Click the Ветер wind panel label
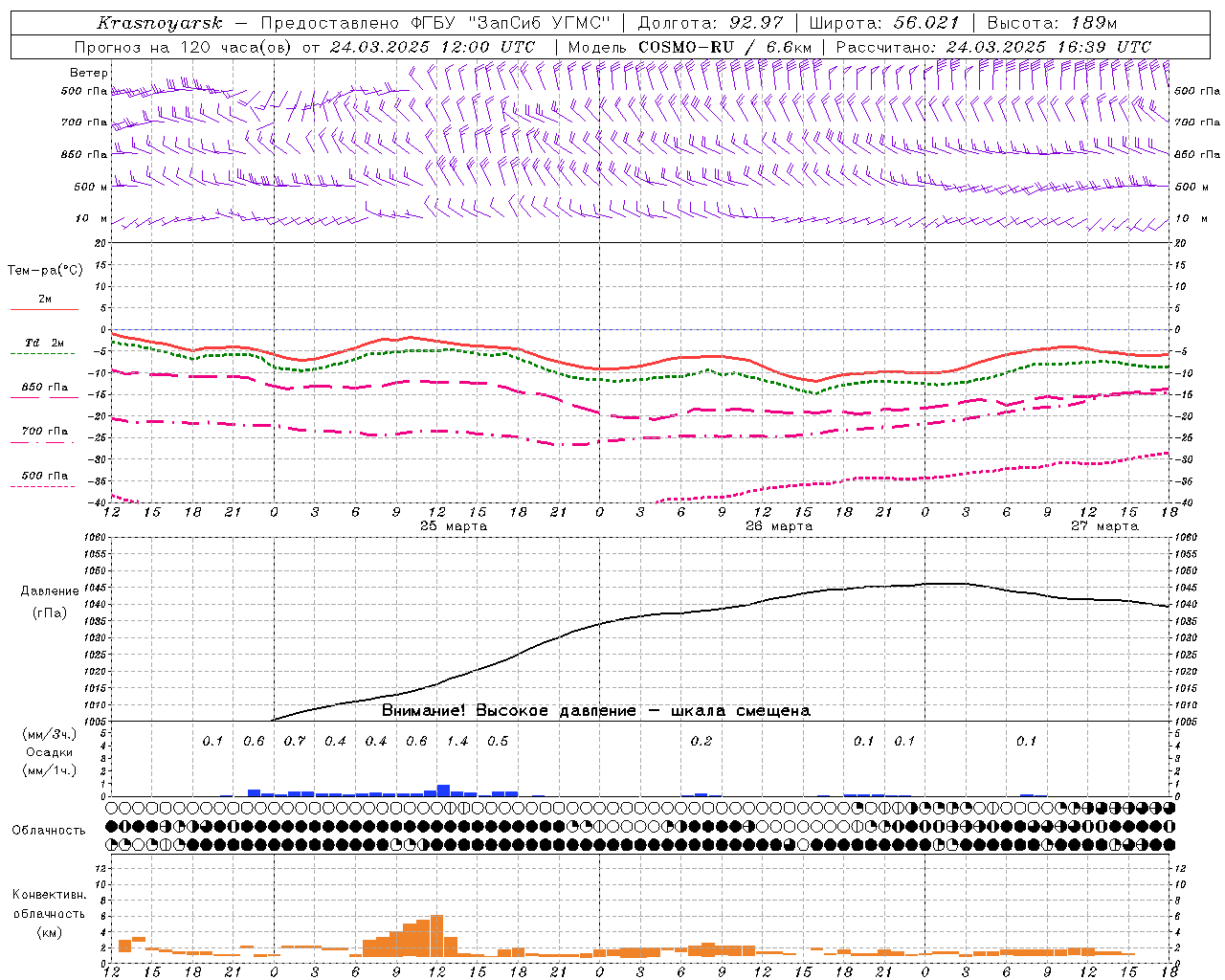 [x=89, y=73]
